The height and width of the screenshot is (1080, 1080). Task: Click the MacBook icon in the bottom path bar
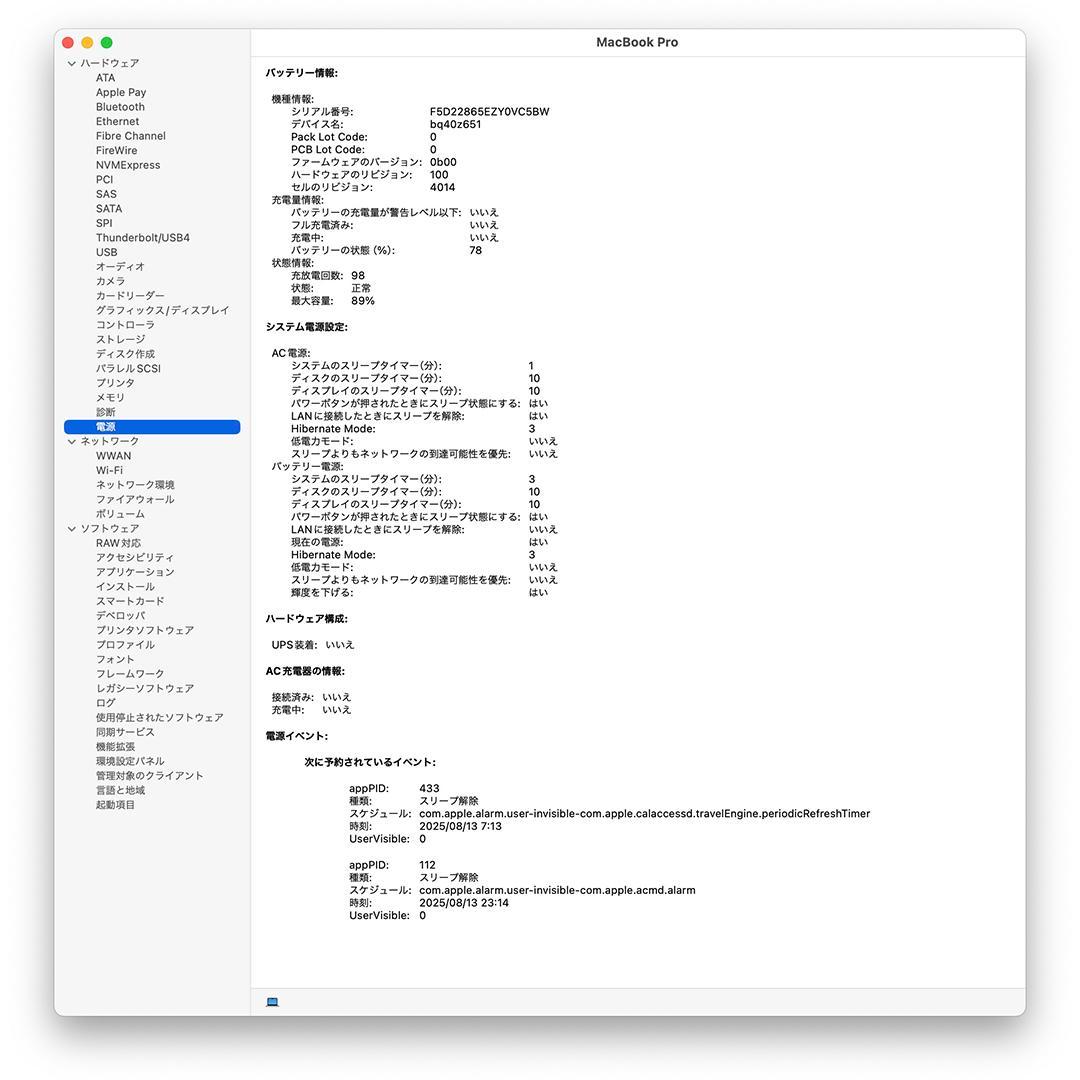click(272, 1002)
